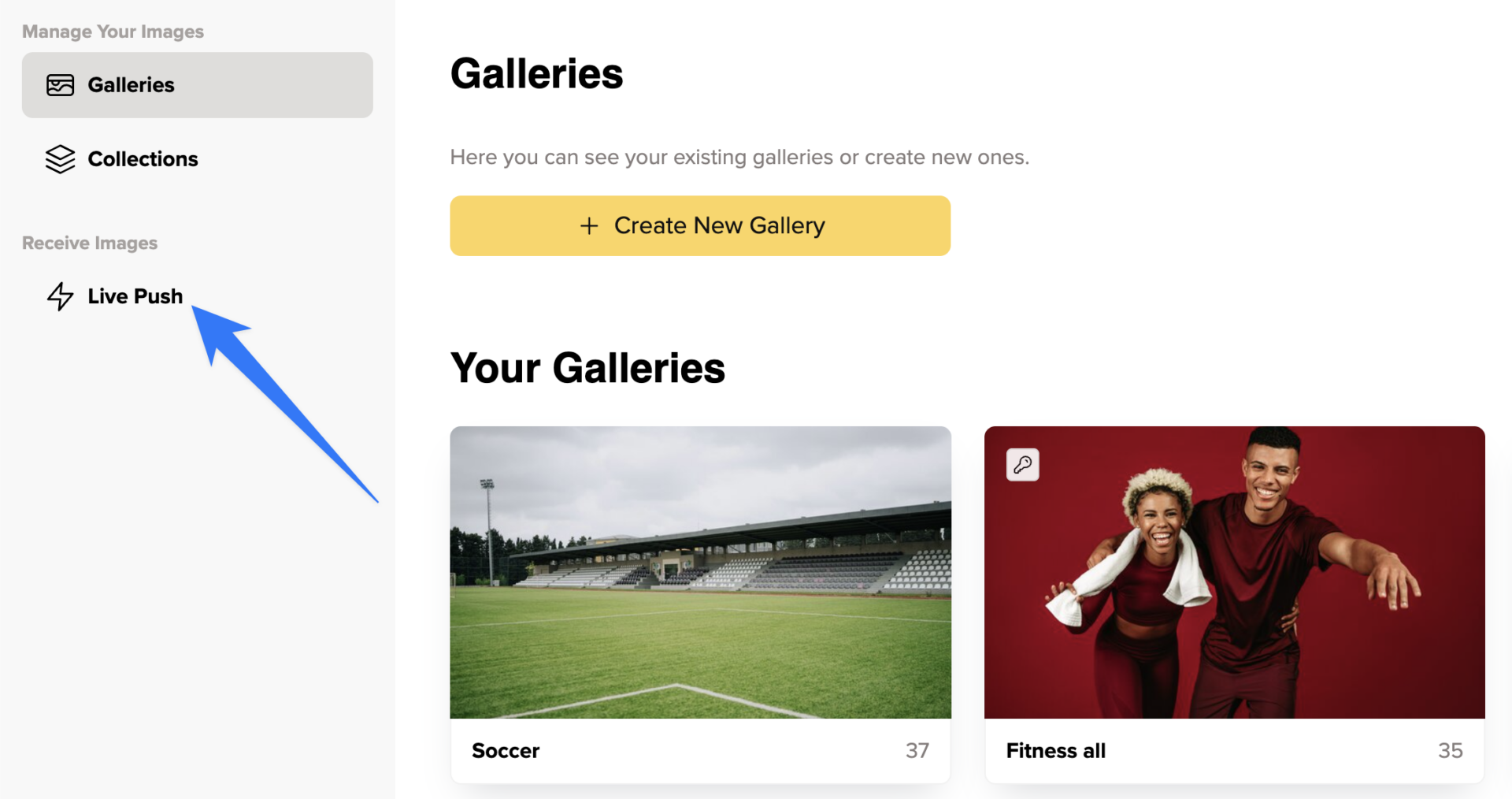Click the Manage Your Images section label
The image size is (1512, 799).
point(113,32)
